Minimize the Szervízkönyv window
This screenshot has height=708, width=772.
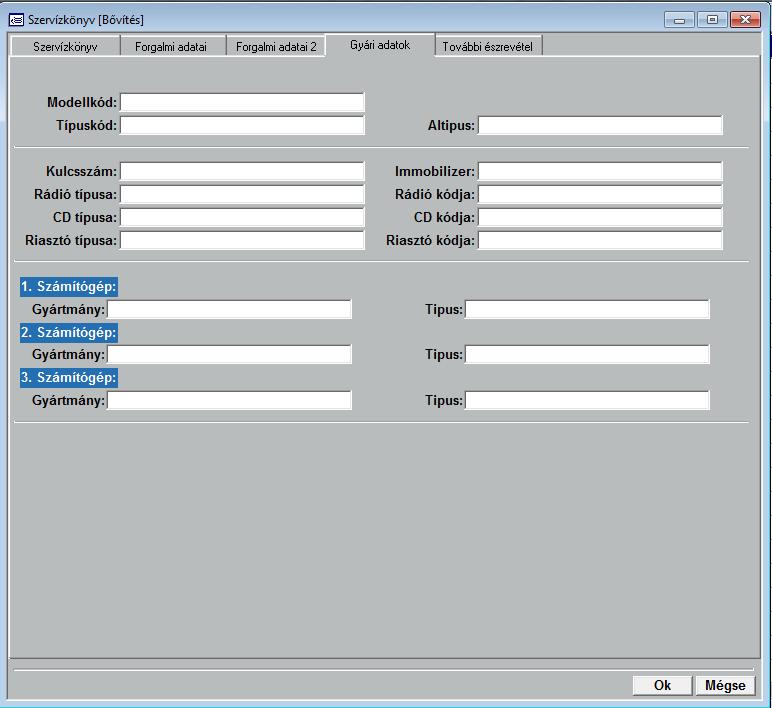pos(679,20)
